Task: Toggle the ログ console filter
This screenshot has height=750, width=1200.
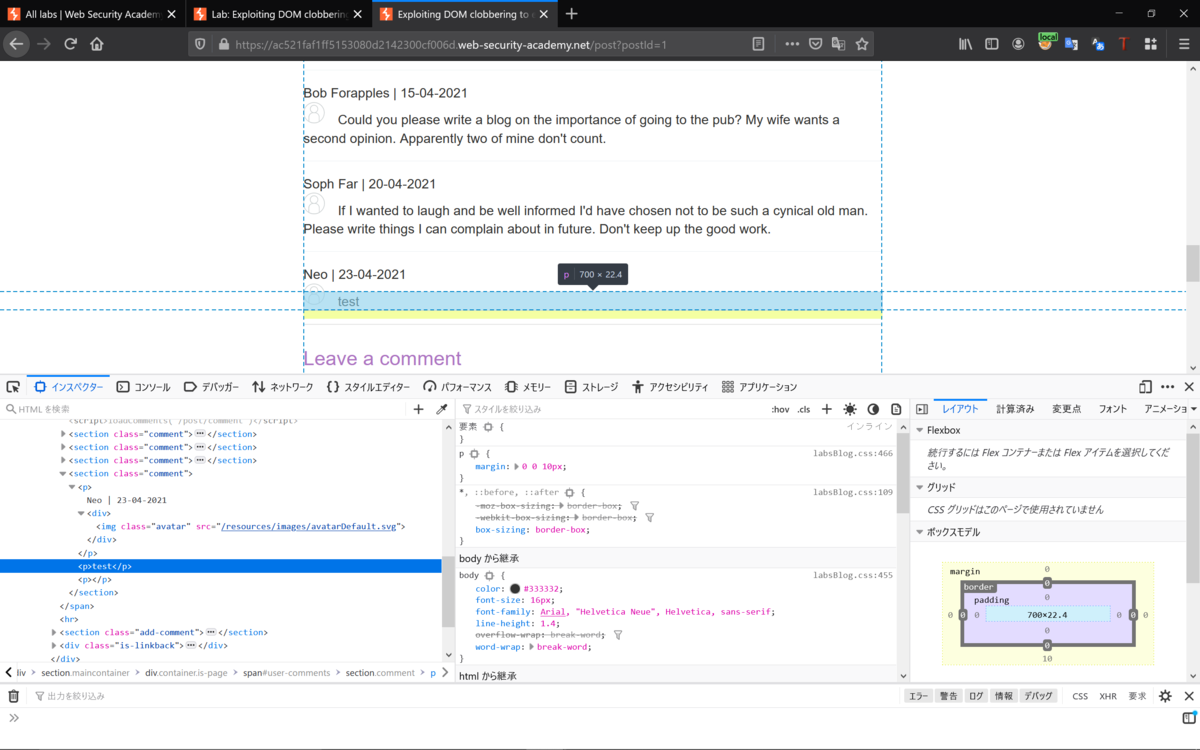Action: point(976,696)
